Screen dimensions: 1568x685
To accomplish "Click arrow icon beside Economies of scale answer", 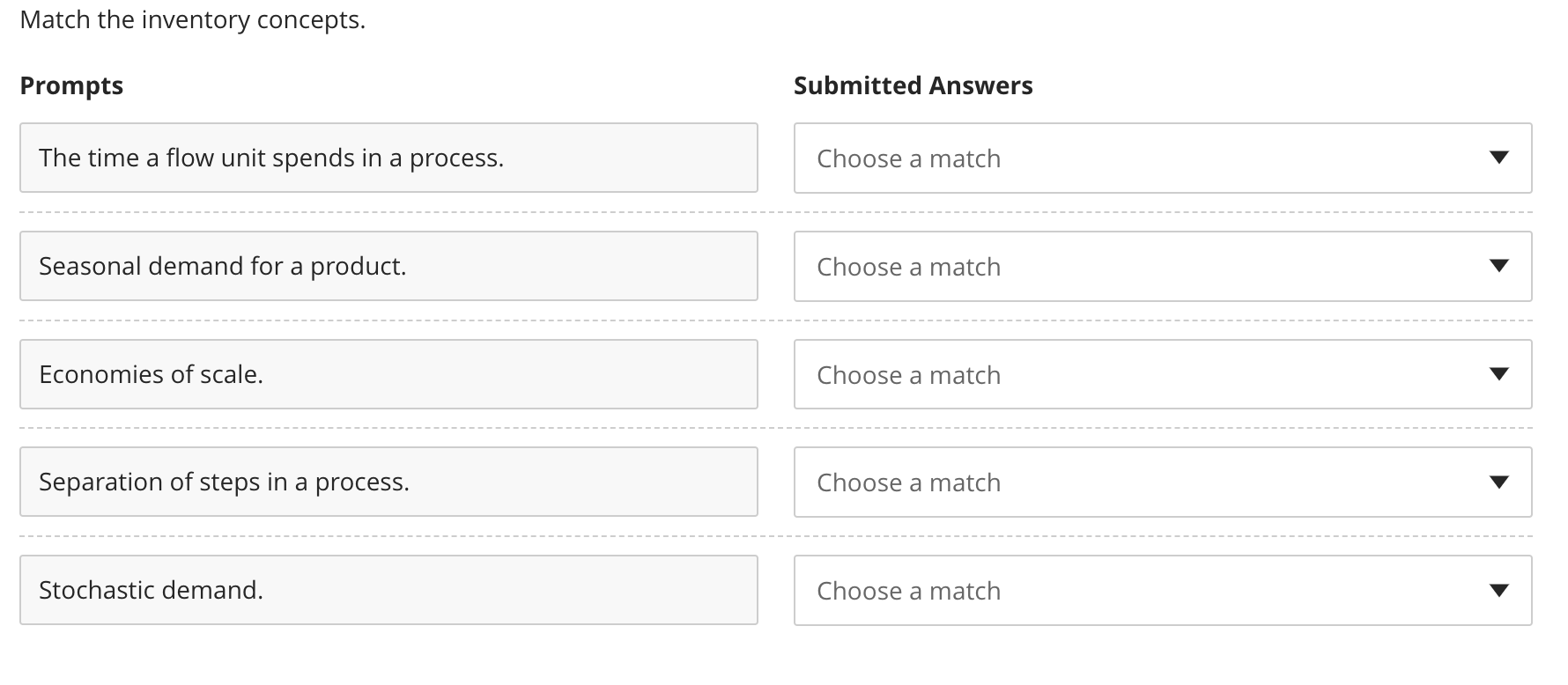I will click(x=1498, y=374).
